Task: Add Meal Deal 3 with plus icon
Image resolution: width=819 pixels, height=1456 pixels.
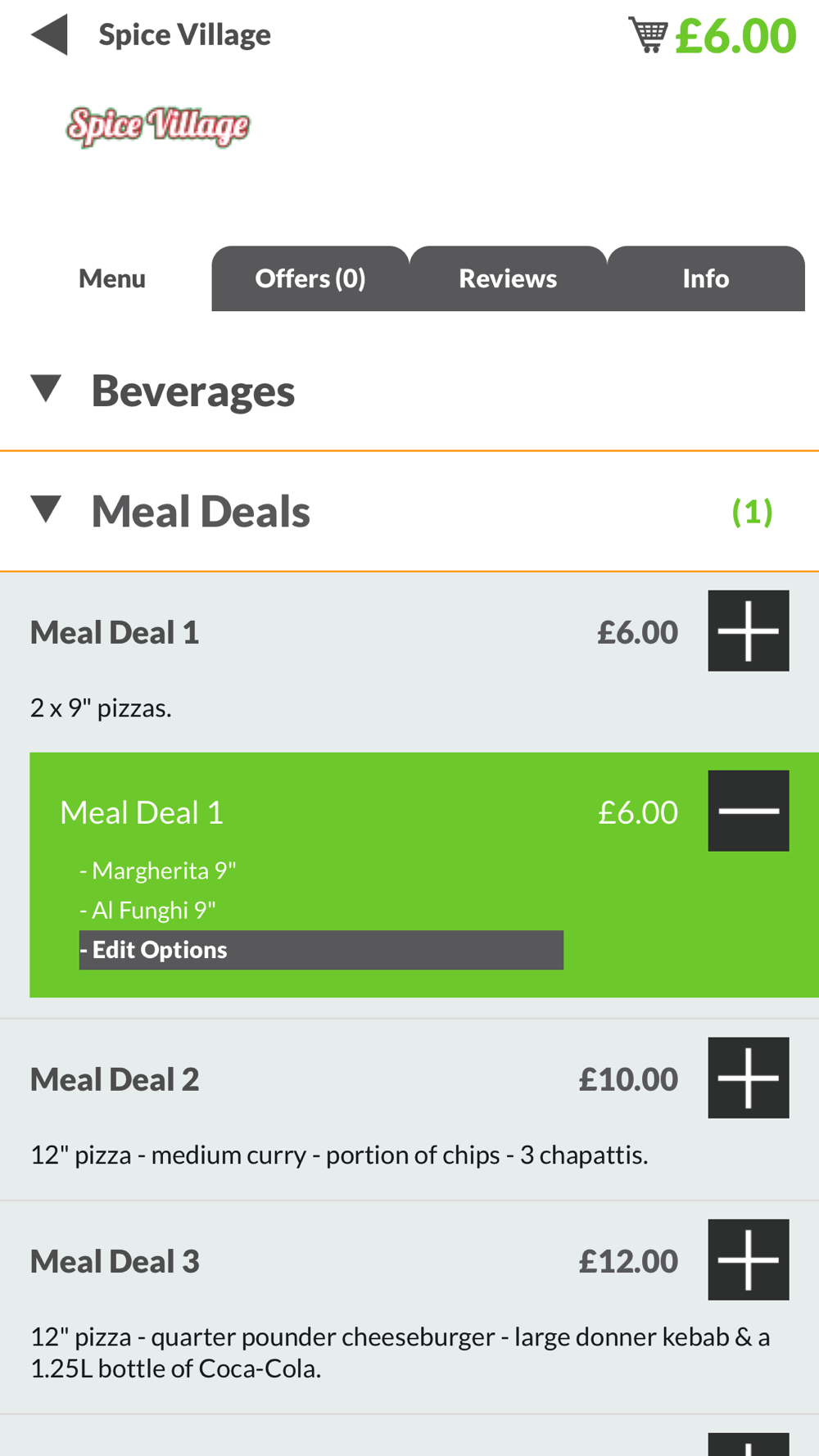Action: pos(749,1259)
